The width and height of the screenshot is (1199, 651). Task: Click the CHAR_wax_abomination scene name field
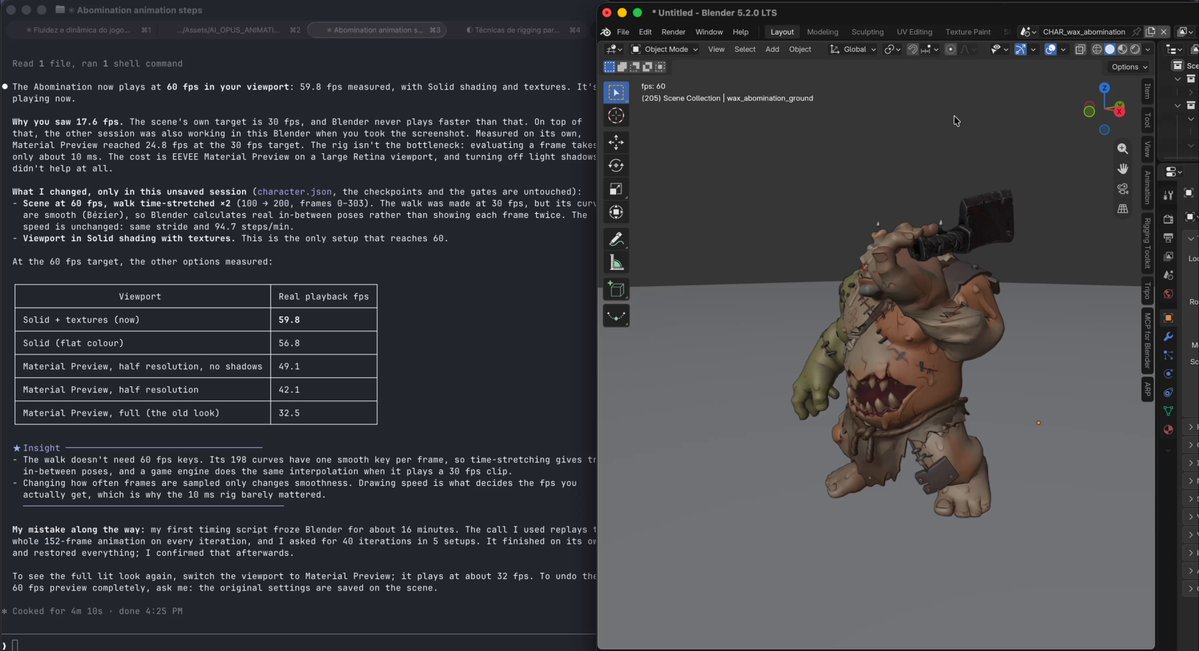[x=1084, y=31]
